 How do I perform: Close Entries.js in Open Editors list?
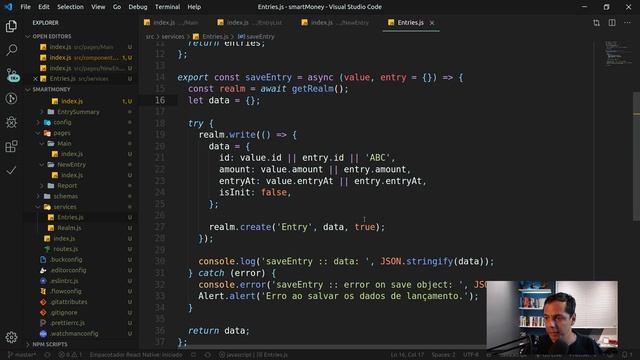pyautogui.click(x=36, y=79)
